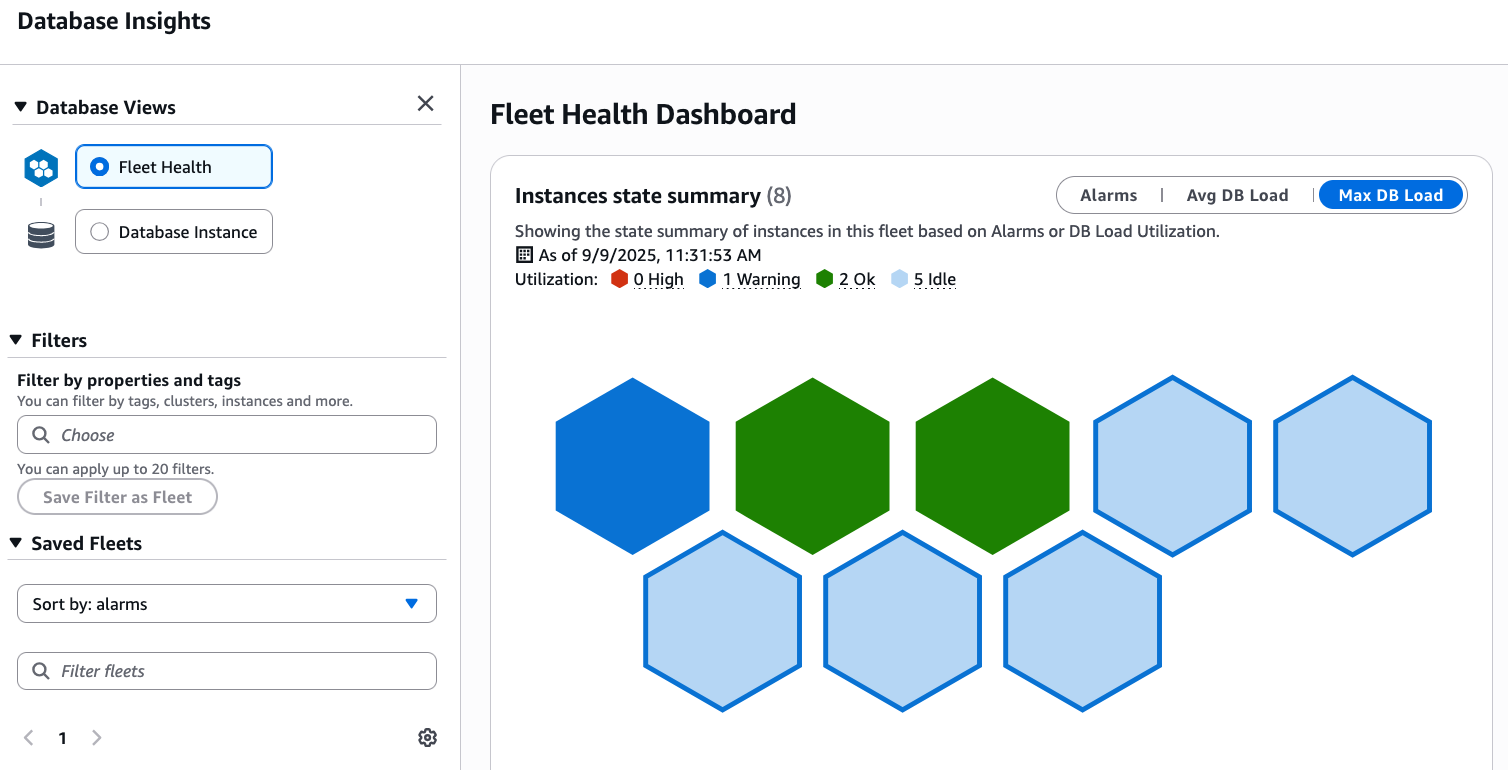Select the Fleet Health radio button

[x=100, y=167]
